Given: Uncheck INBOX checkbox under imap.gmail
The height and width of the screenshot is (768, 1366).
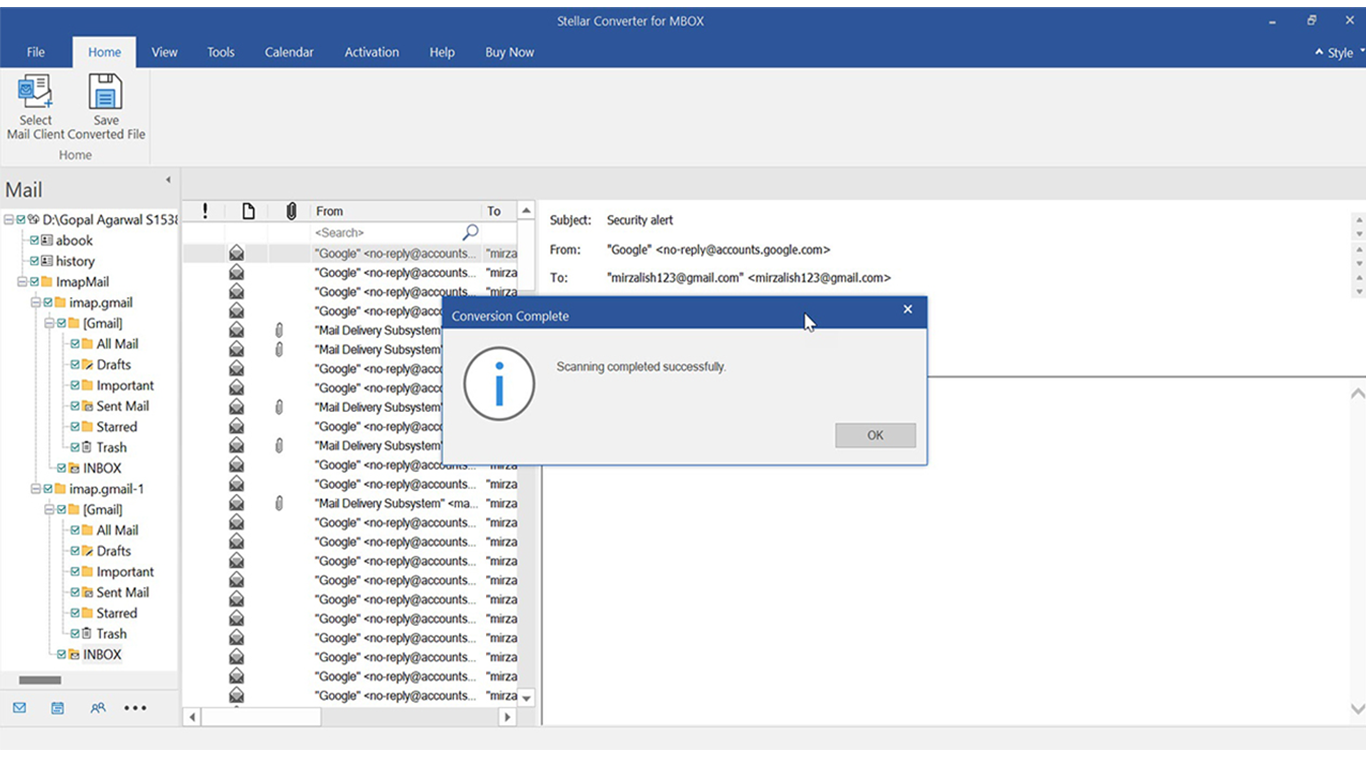Looking at the screenshot, I should click(62, 468).
